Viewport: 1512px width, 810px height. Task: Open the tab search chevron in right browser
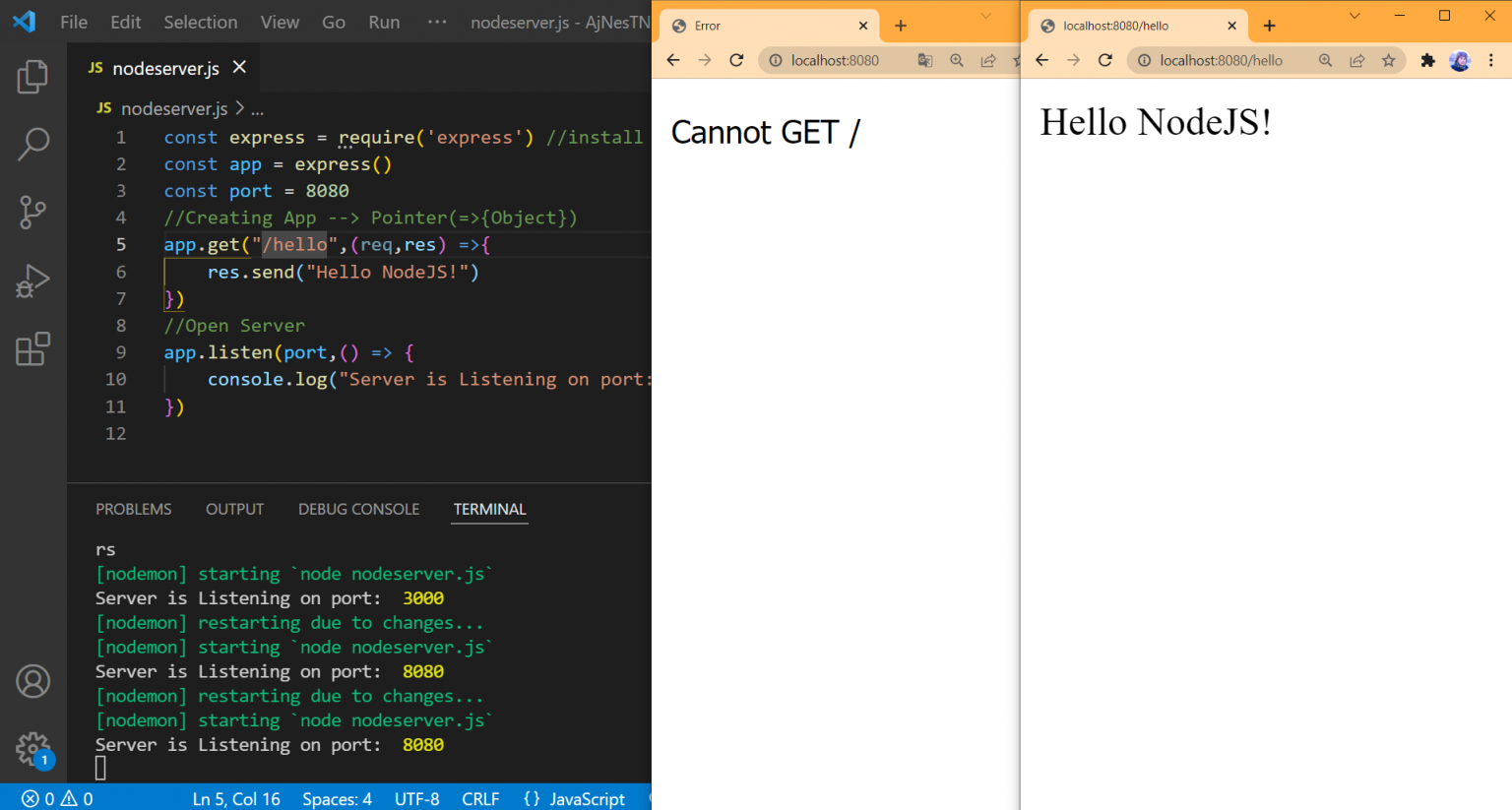point(1354,16)
